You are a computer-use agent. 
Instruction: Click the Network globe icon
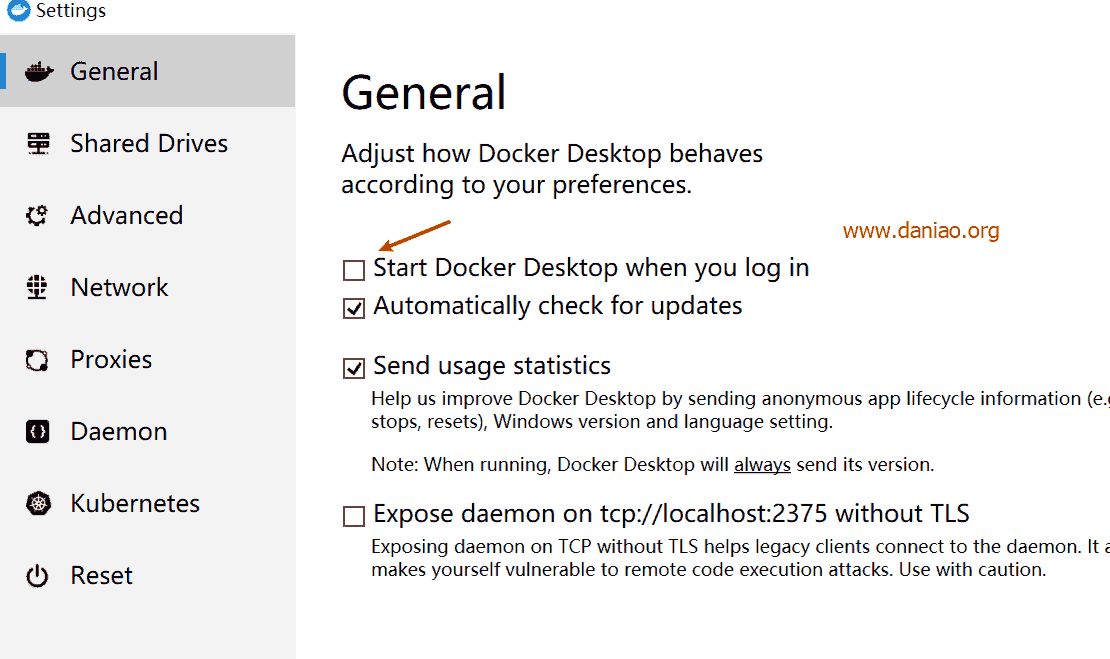(x=37, y=287)
